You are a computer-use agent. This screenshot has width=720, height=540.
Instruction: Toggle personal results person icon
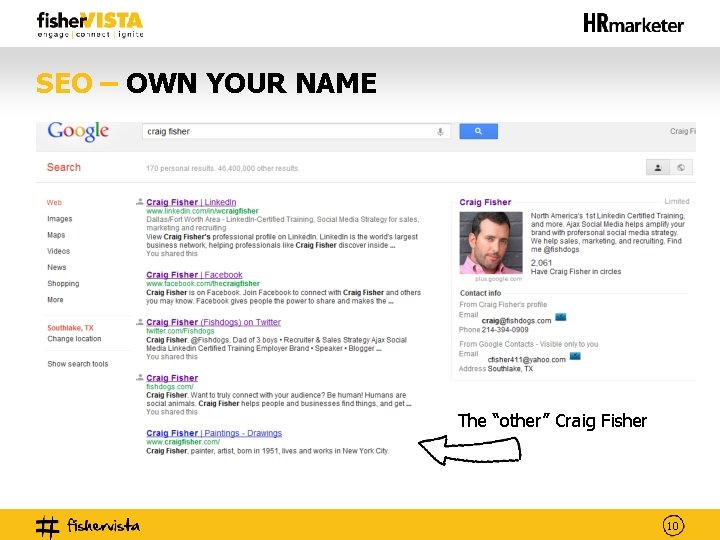658,168
